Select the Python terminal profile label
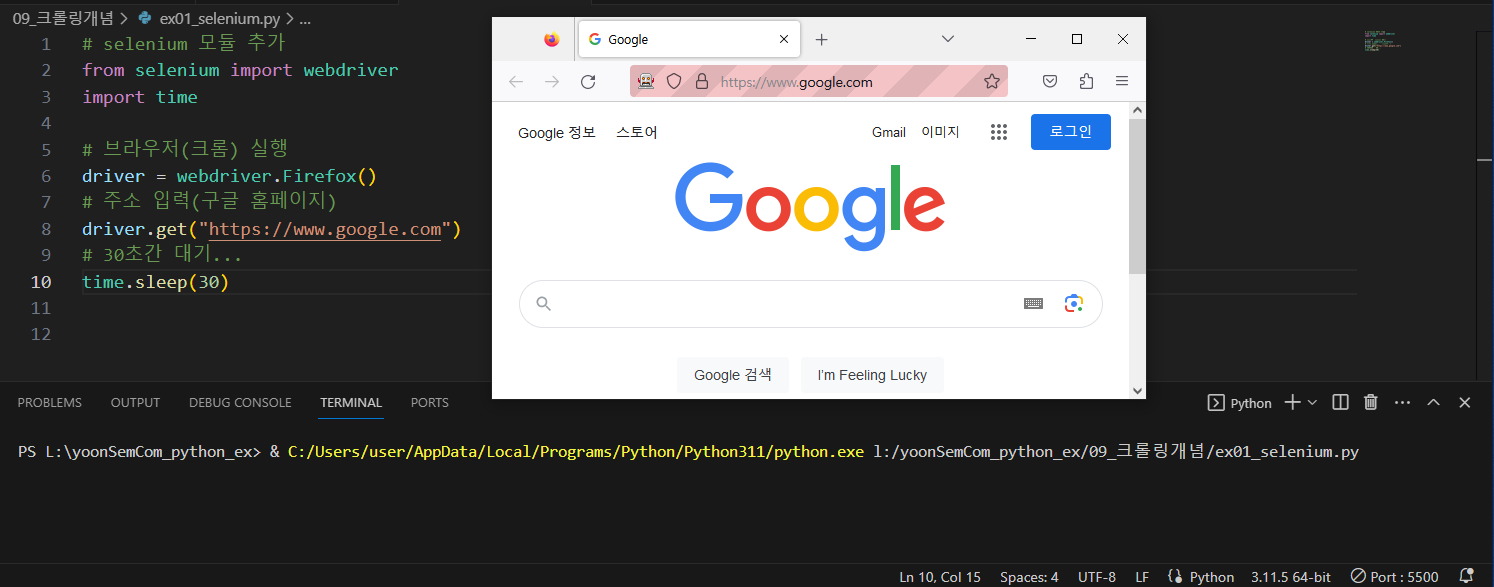The height and width of the screenshot is (587, 1494). tap(1240, 403)
